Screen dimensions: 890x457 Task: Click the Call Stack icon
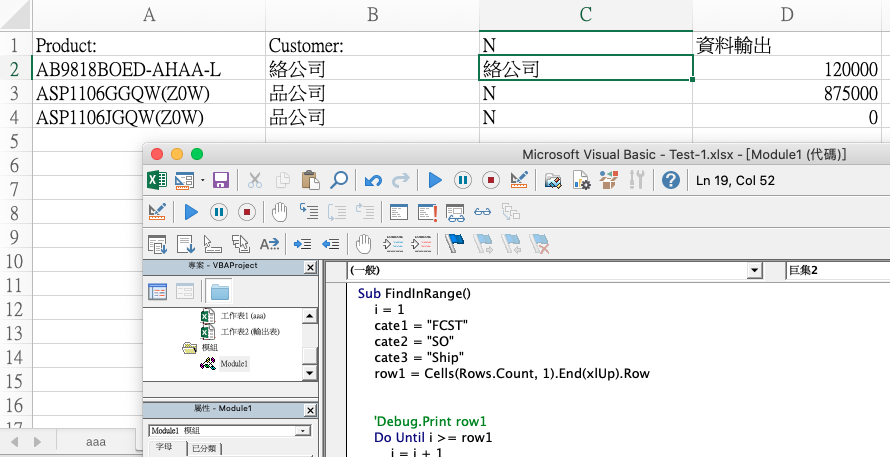[x=511, y=212]
